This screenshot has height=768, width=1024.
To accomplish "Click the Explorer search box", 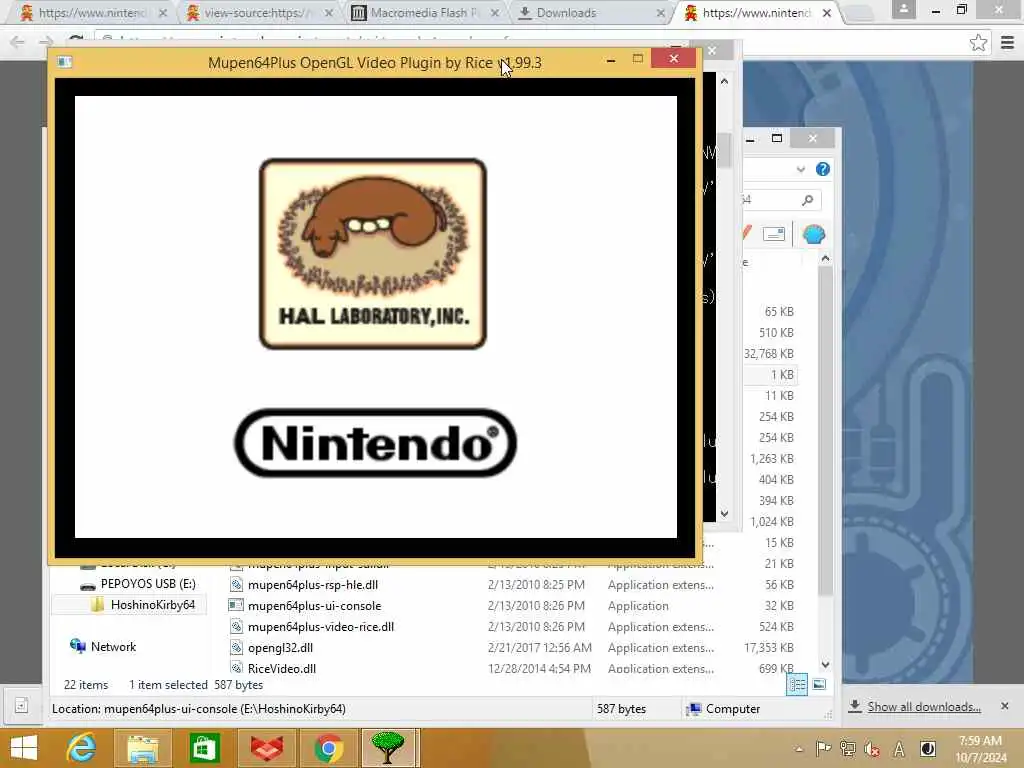I will 782,200.
